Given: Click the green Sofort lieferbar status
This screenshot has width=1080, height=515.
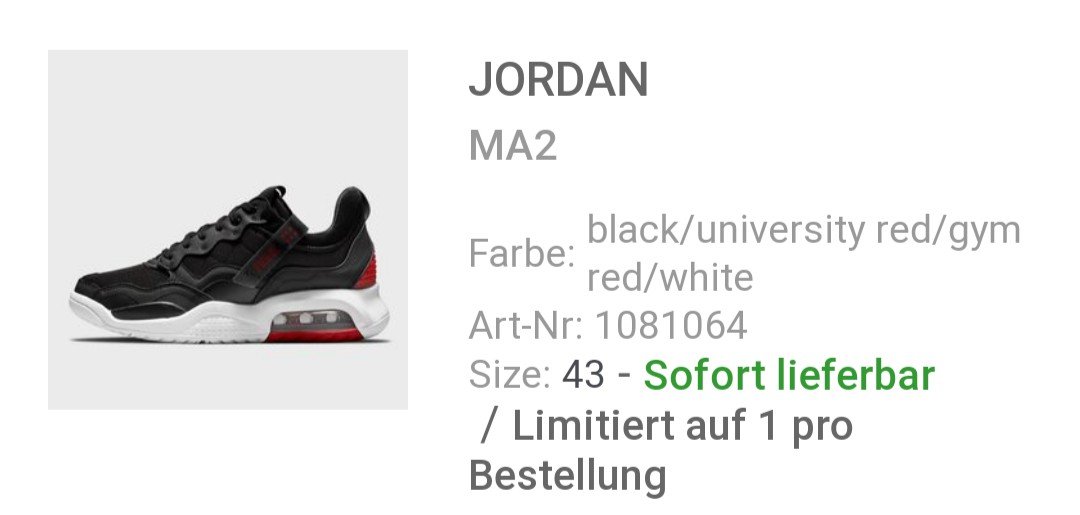Looking at the screenshot, I should [x=789, y=375].
